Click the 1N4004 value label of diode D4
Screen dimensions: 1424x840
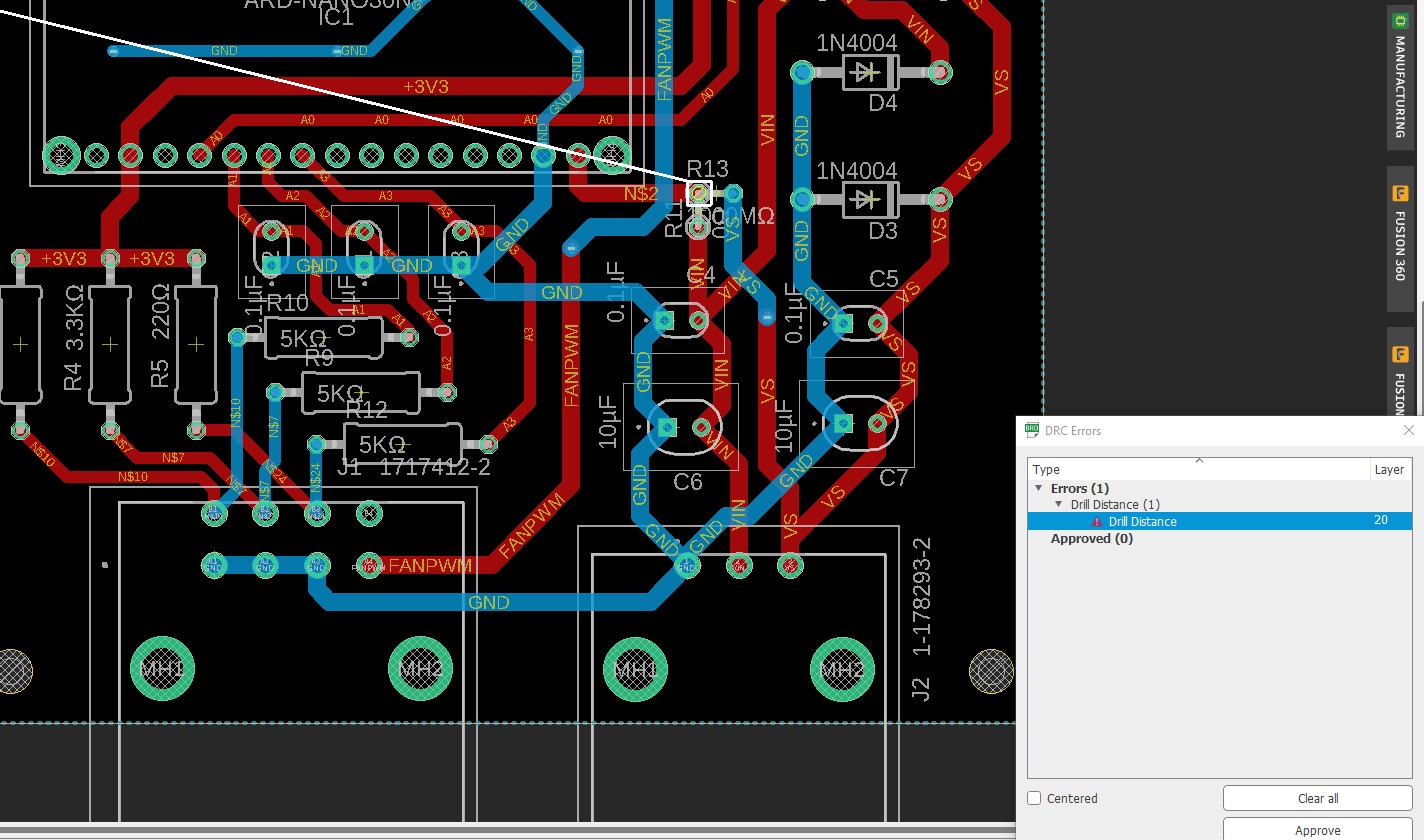[x=857, y=43]
